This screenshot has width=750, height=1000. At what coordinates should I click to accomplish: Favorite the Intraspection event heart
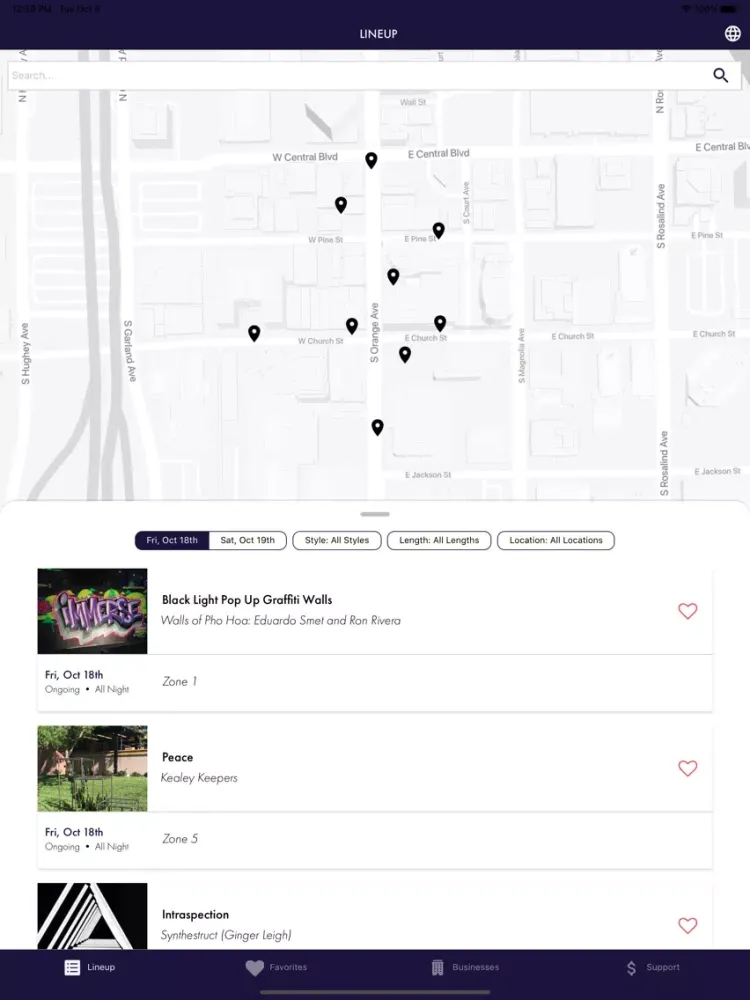click(688, 925)
